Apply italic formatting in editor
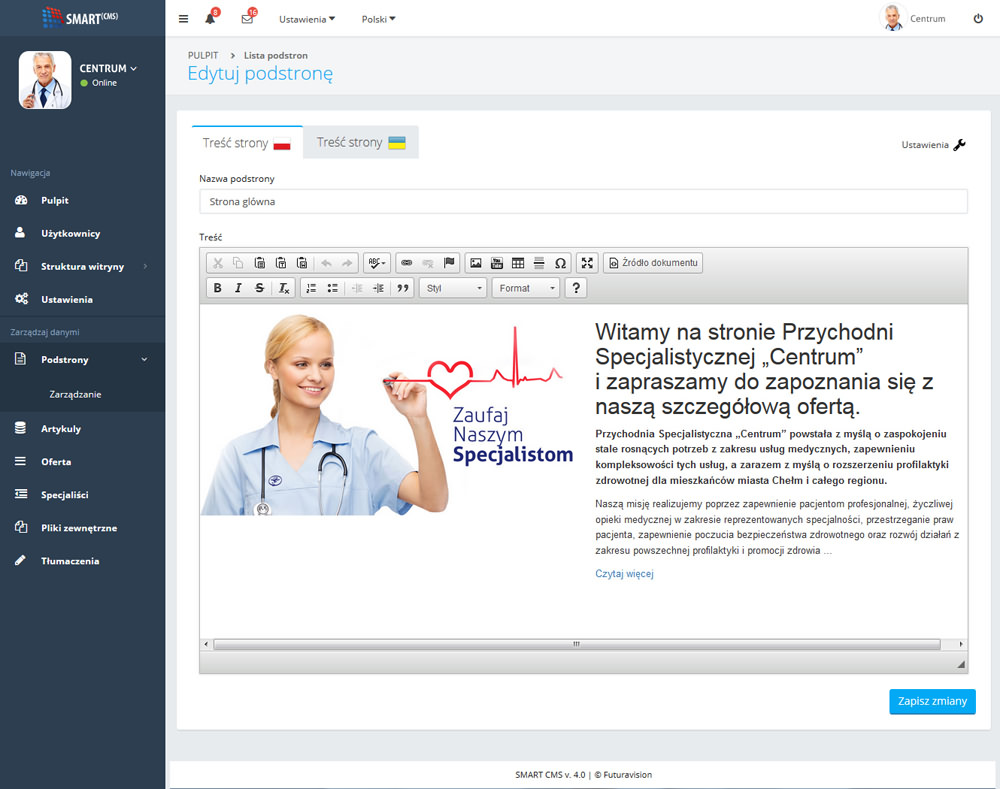 click(x=238, y=288)
